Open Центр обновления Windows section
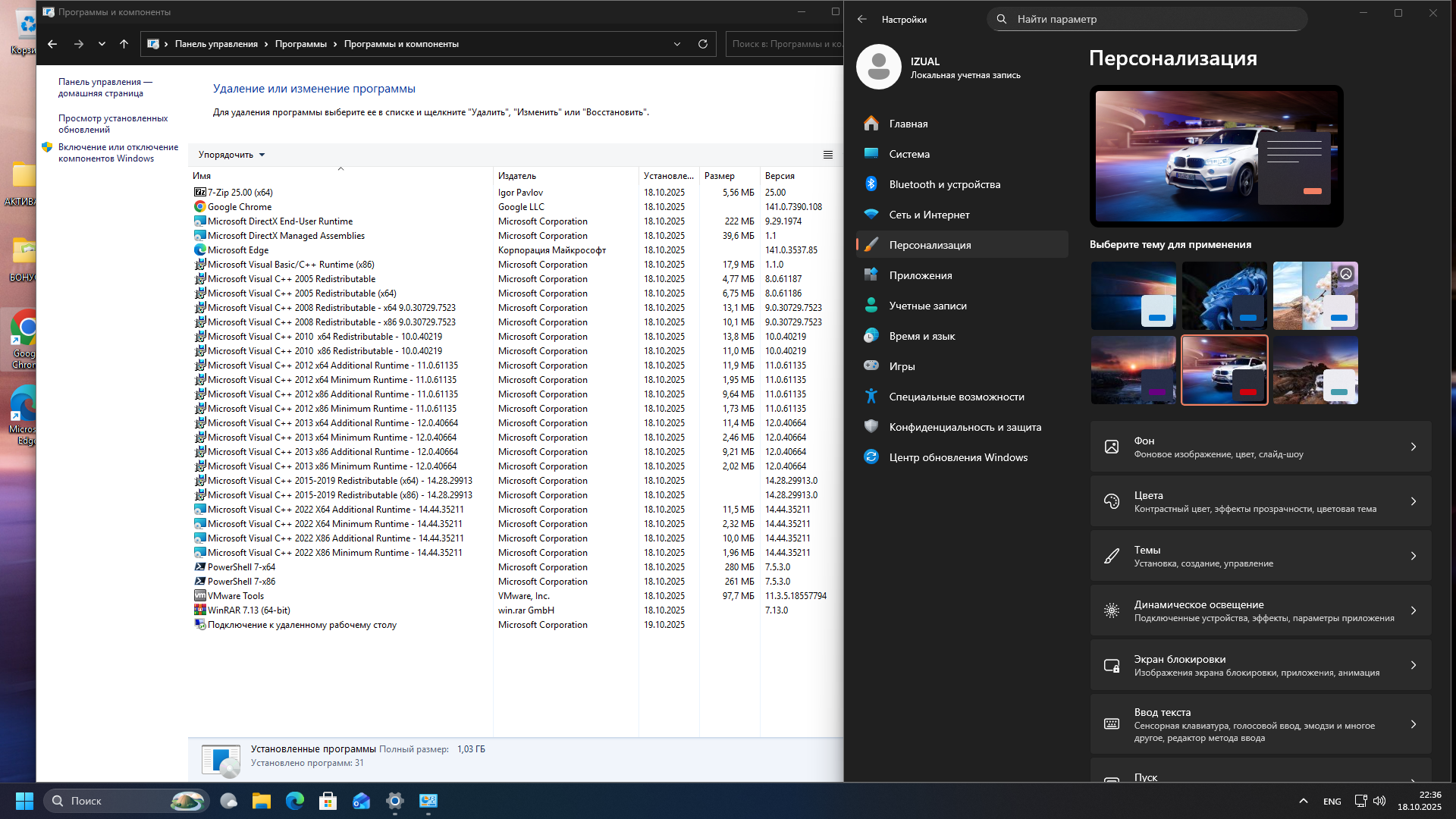 (x=958, y=457)
